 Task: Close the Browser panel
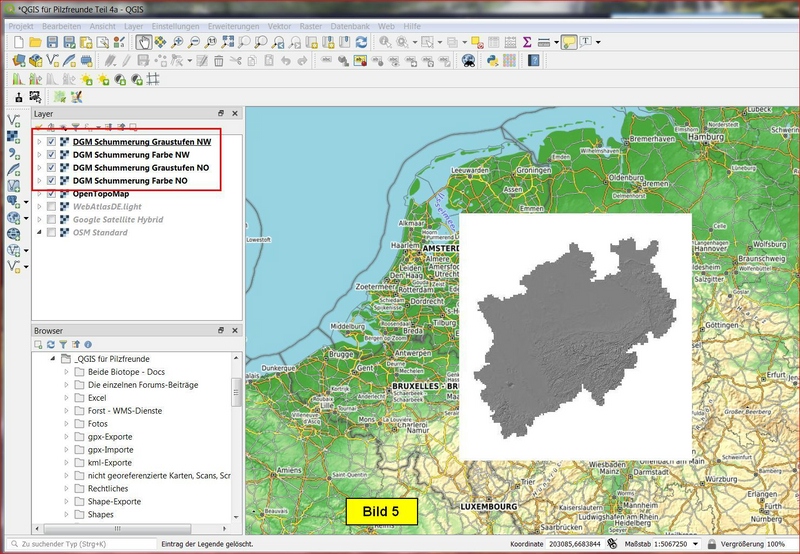tap(235, 331)
